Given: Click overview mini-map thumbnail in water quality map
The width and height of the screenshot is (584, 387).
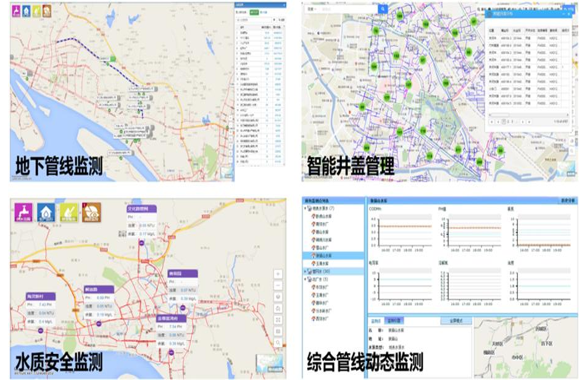Looking at the screenshot, I should (270, 363).
